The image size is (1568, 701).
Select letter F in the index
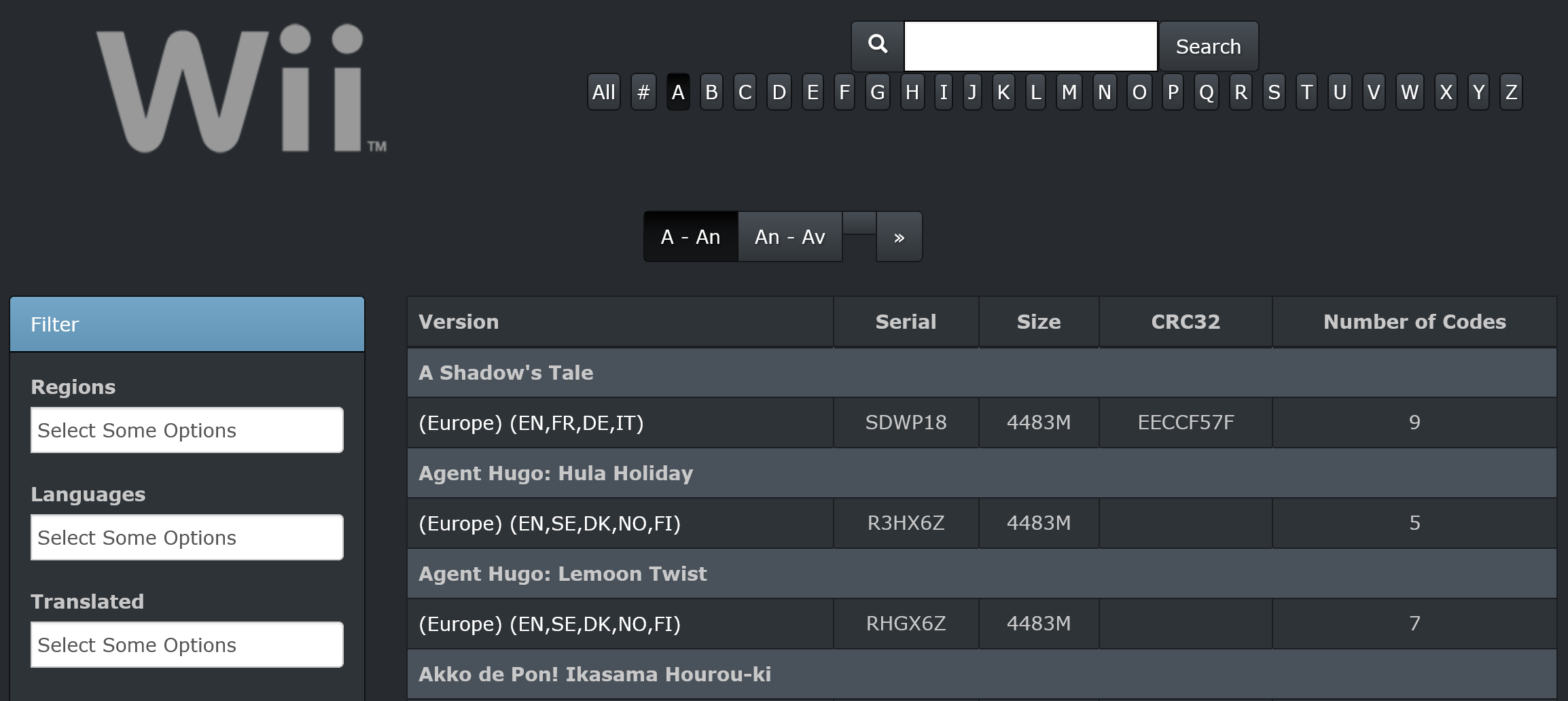[844, 92]
